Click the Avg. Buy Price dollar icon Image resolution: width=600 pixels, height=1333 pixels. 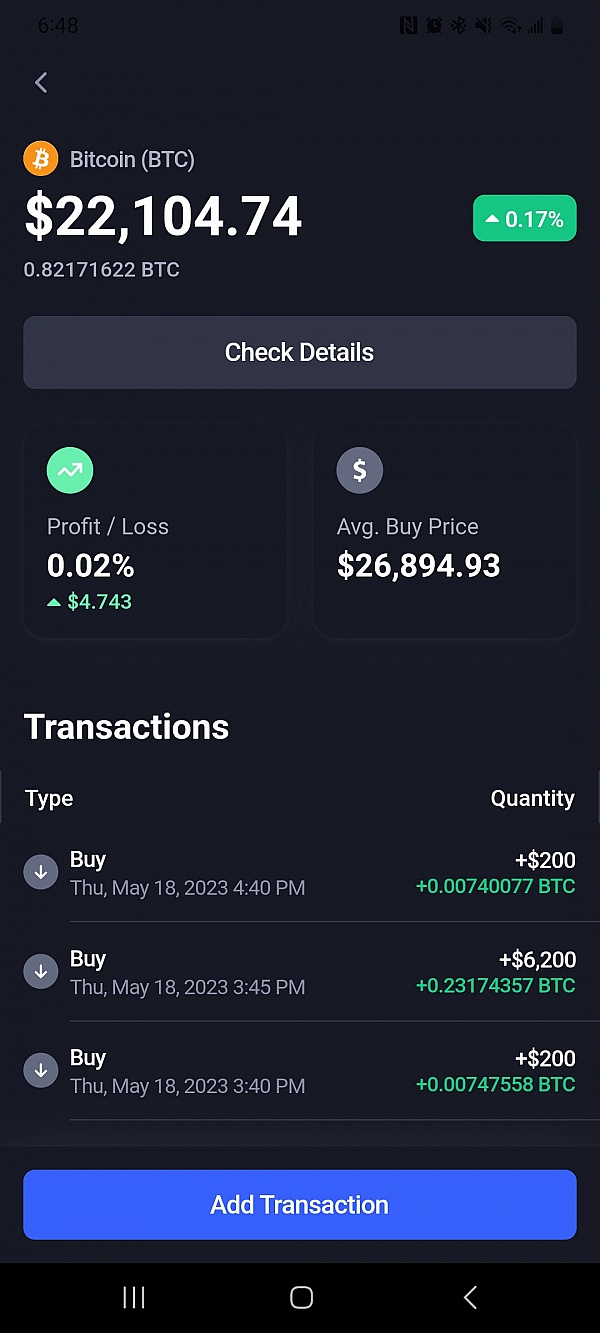coord(360,470)
